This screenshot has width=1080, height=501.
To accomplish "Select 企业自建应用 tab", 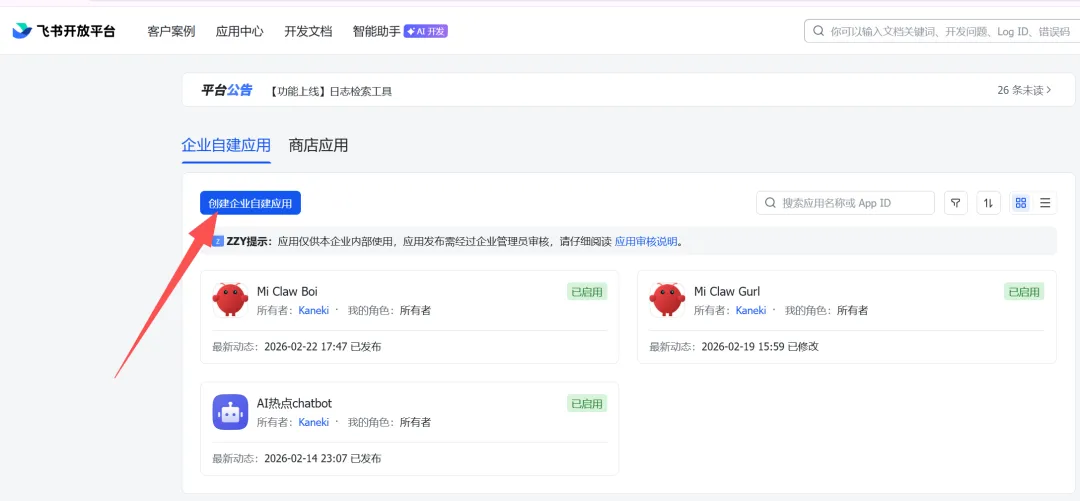I will tap(226, 145).
